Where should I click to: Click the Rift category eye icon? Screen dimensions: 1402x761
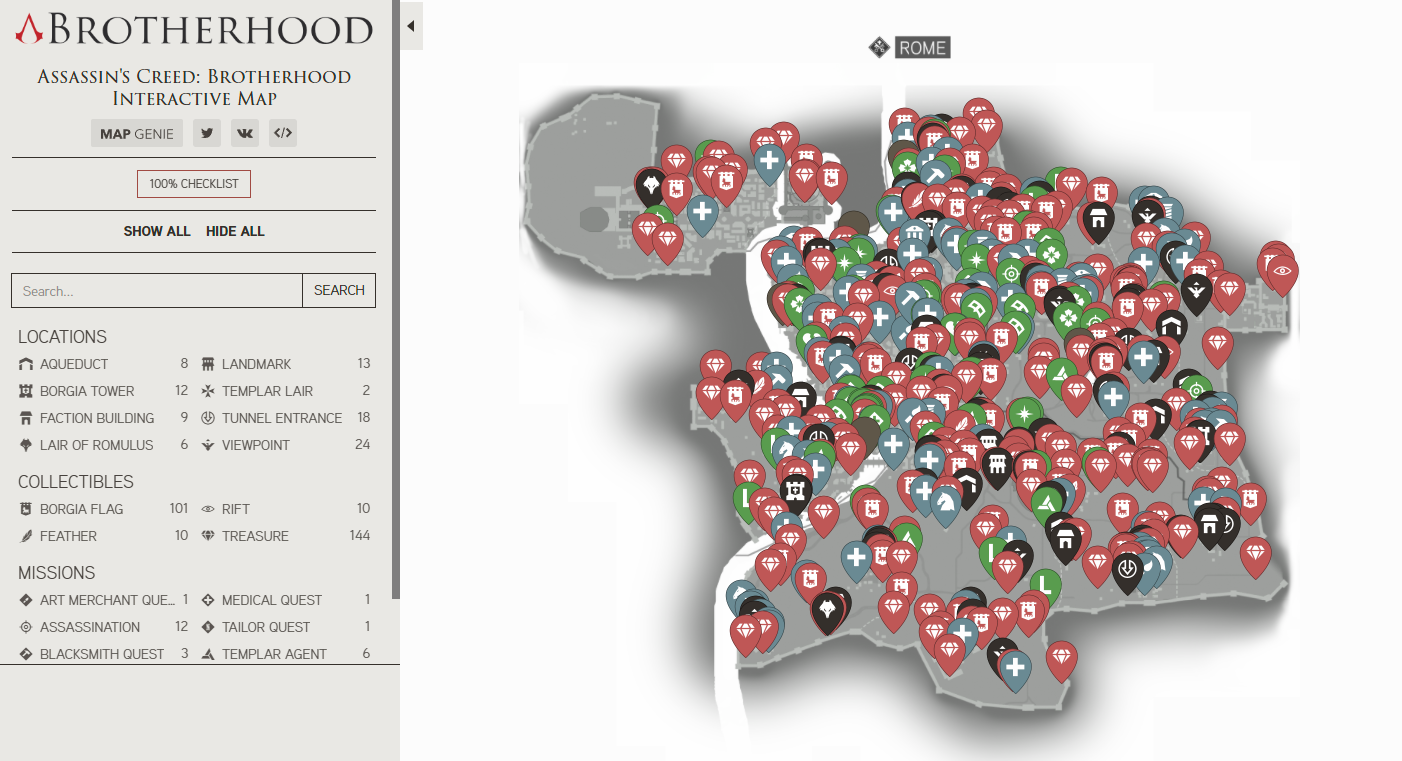coord(208,509)
